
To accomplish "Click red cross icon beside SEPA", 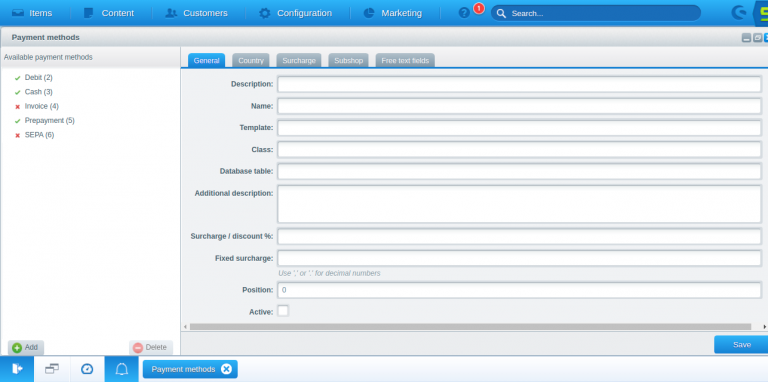I will [x=18, y=135].
